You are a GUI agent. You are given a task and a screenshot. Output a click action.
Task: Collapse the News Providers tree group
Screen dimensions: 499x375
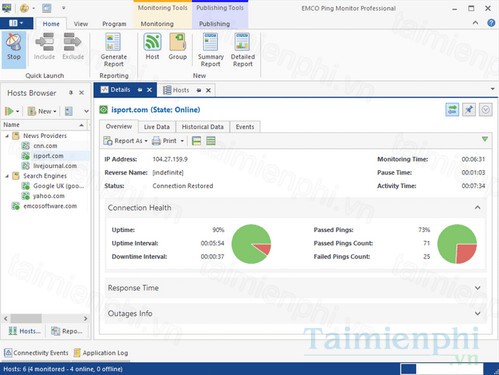point(7,136)
